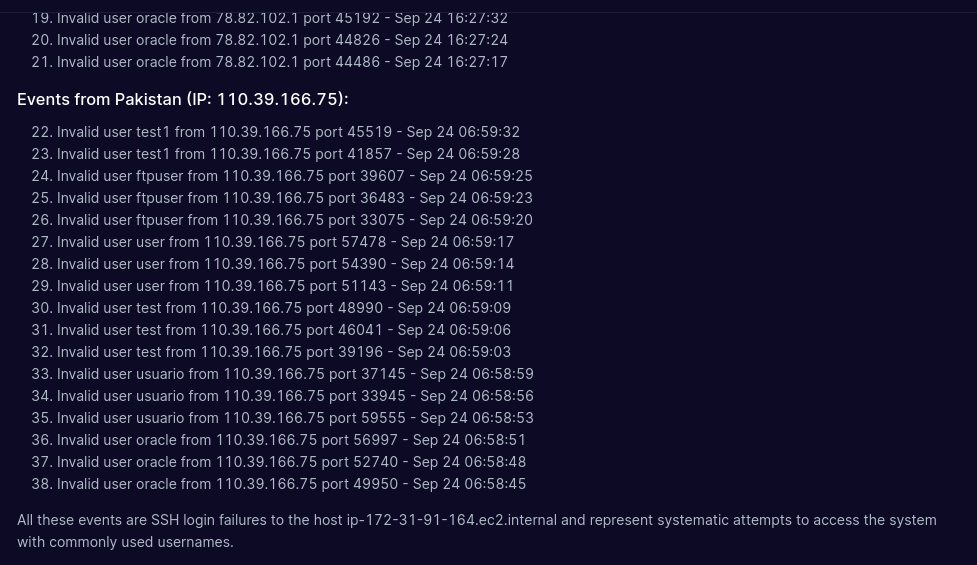Click list item 19 with port 45192

(282, 17)
